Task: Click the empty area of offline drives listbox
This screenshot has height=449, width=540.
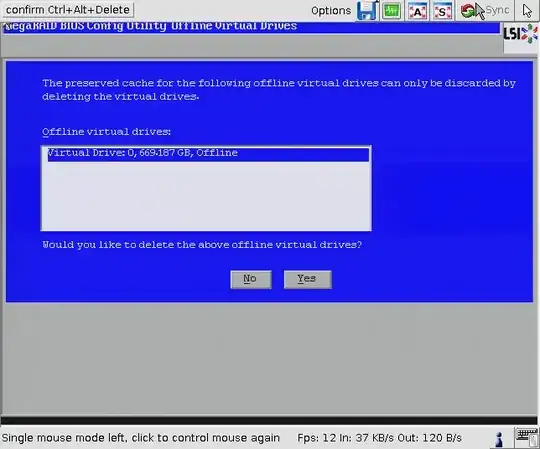Action: point(206,196)
